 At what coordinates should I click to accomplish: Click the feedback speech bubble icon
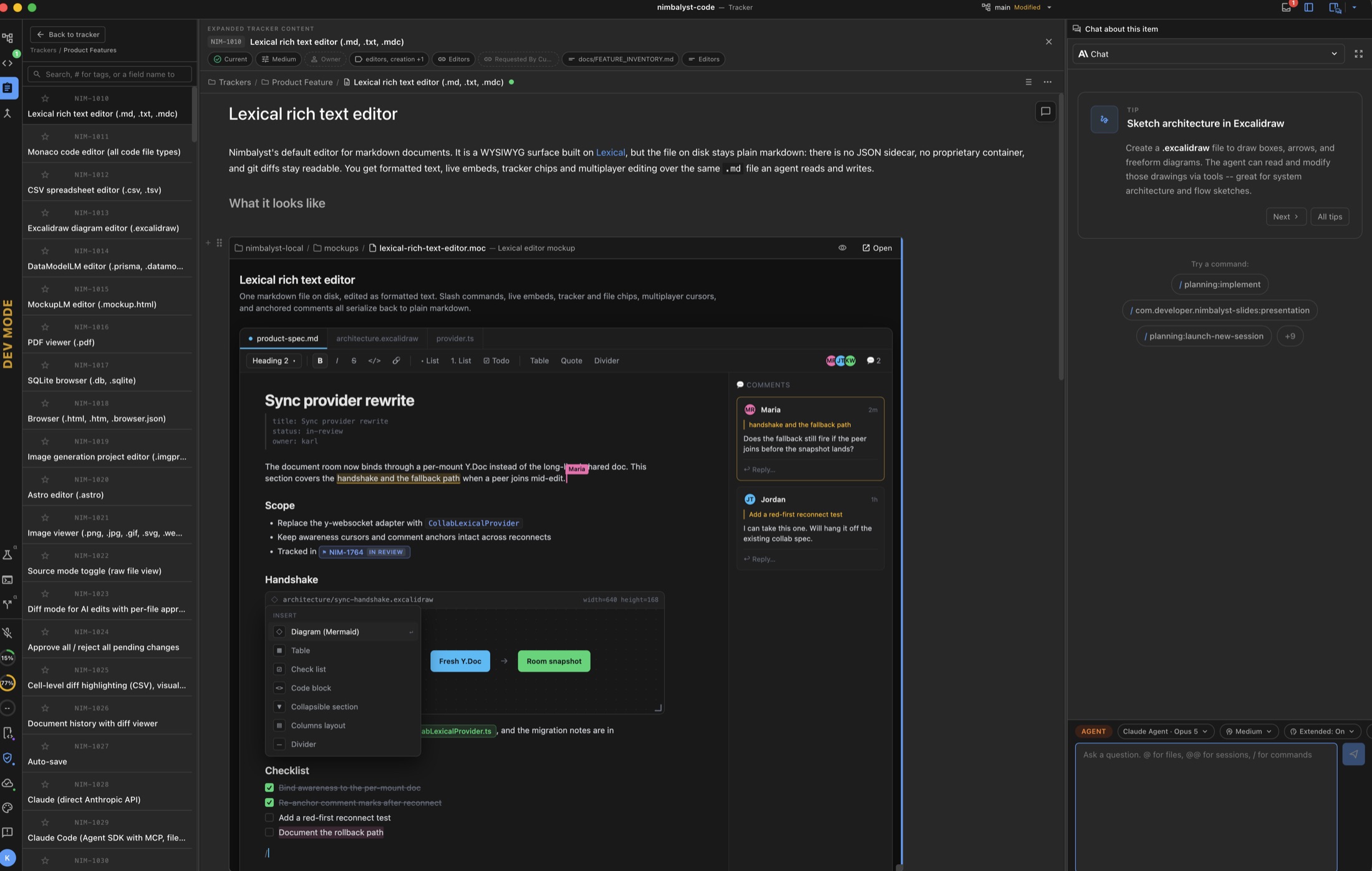tap(7, 832)
